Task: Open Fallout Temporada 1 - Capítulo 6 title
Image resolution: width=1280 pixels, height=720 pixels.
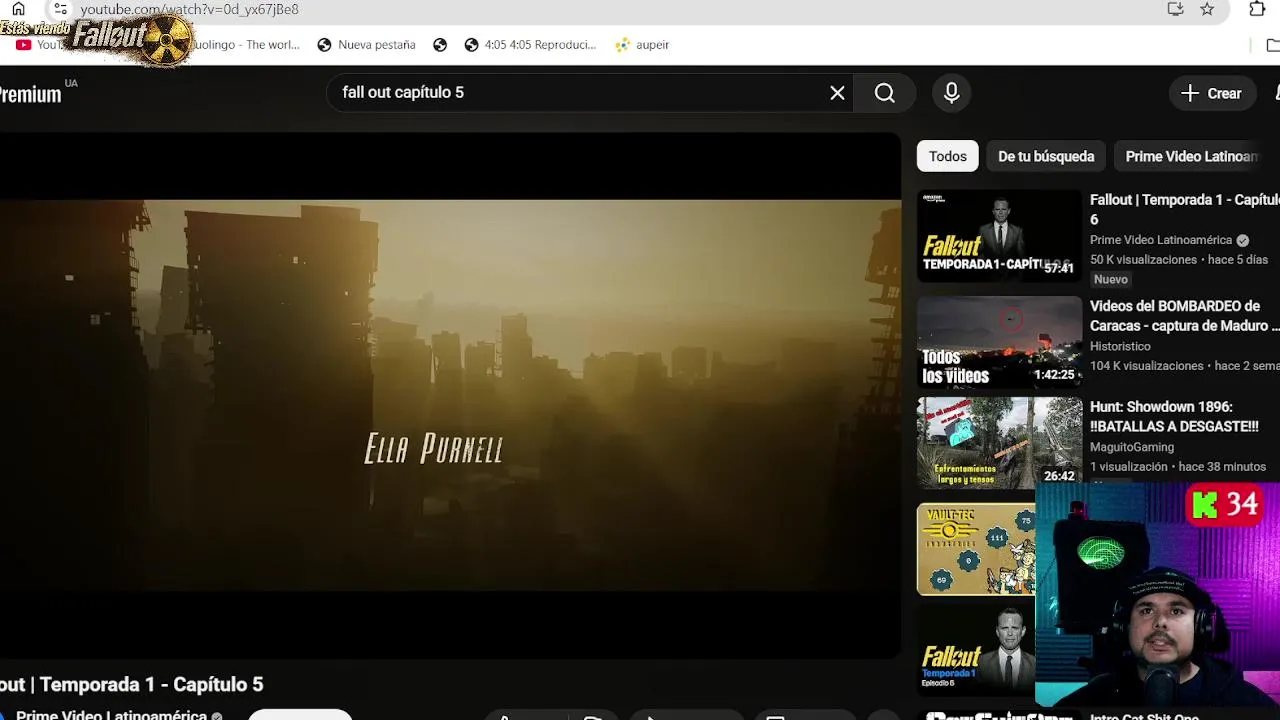Action: tap(1184, 210)
